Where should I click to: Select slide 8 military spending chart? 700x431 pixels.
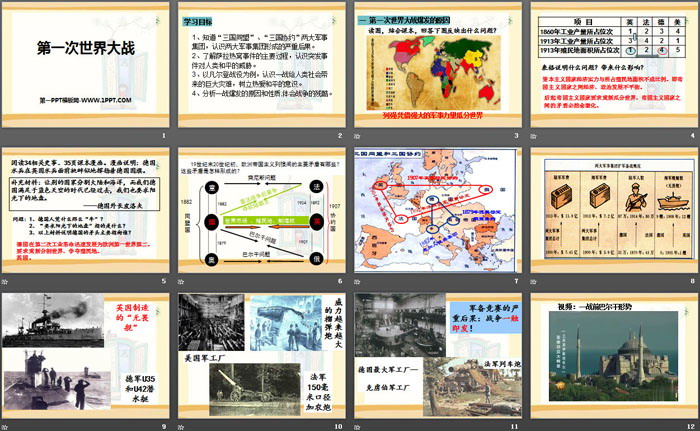[614, 210]
